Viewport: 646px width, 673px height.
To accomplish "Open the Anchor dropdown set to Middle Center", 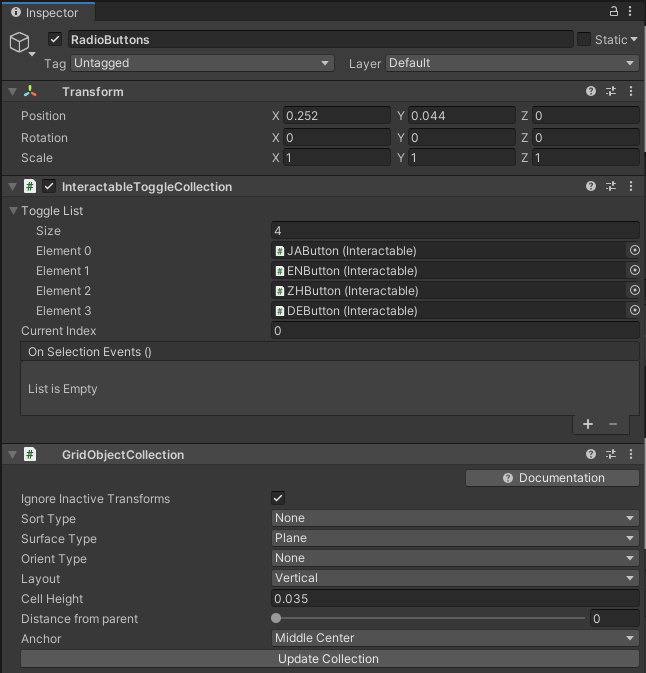I will tap(455, 638).
